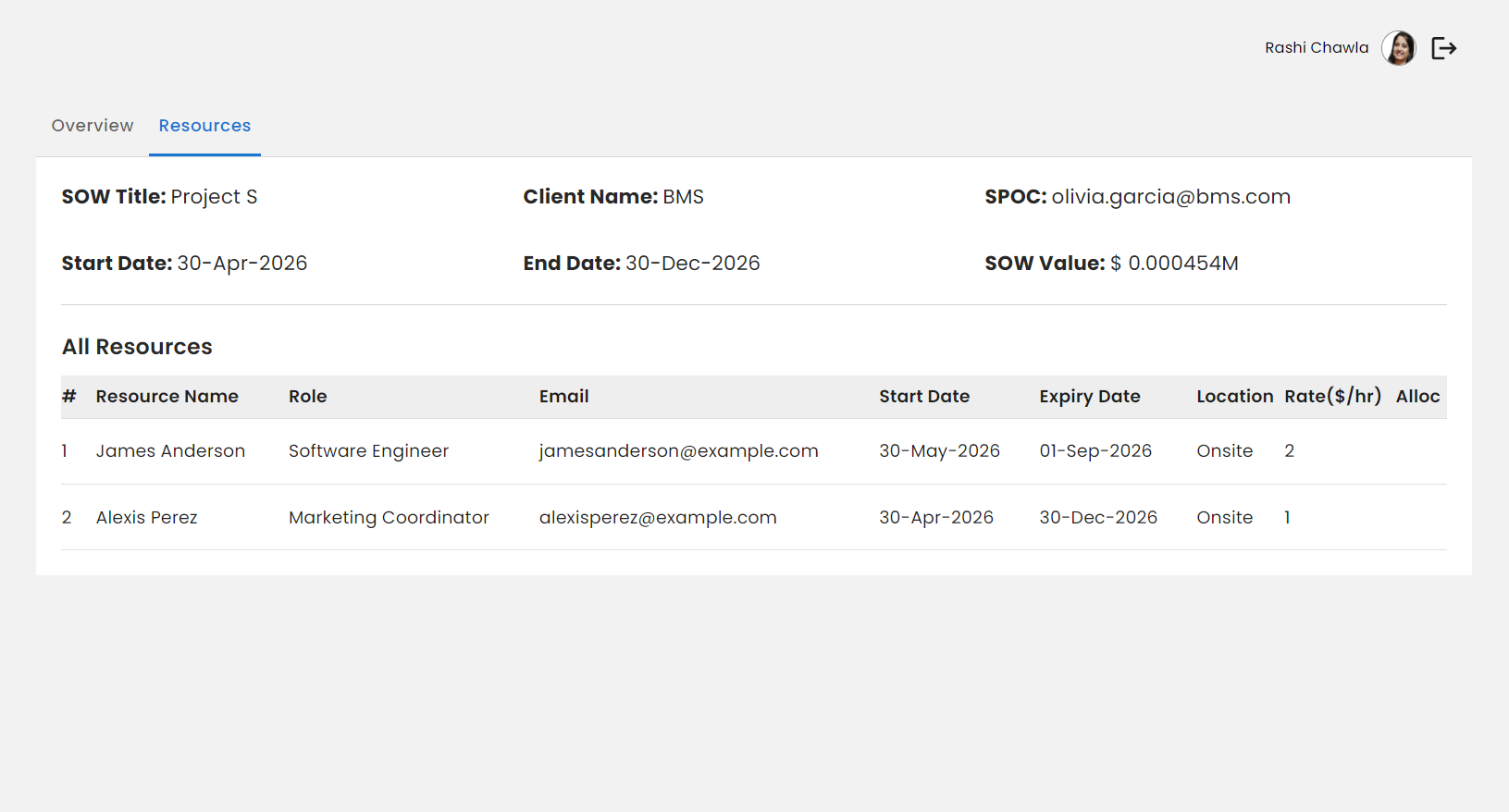The image size is (1509, 812).
Task: Sort by Start Date column header
Action: [x=923, y=397]
